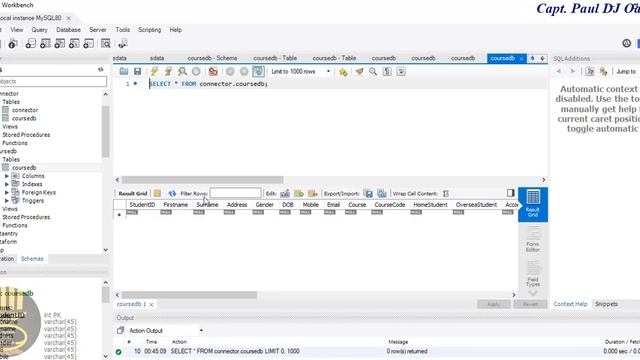This screenshot has height=360, width=640.
Task: Execute statement under cursor lightning icon
Action: (168, 71)
